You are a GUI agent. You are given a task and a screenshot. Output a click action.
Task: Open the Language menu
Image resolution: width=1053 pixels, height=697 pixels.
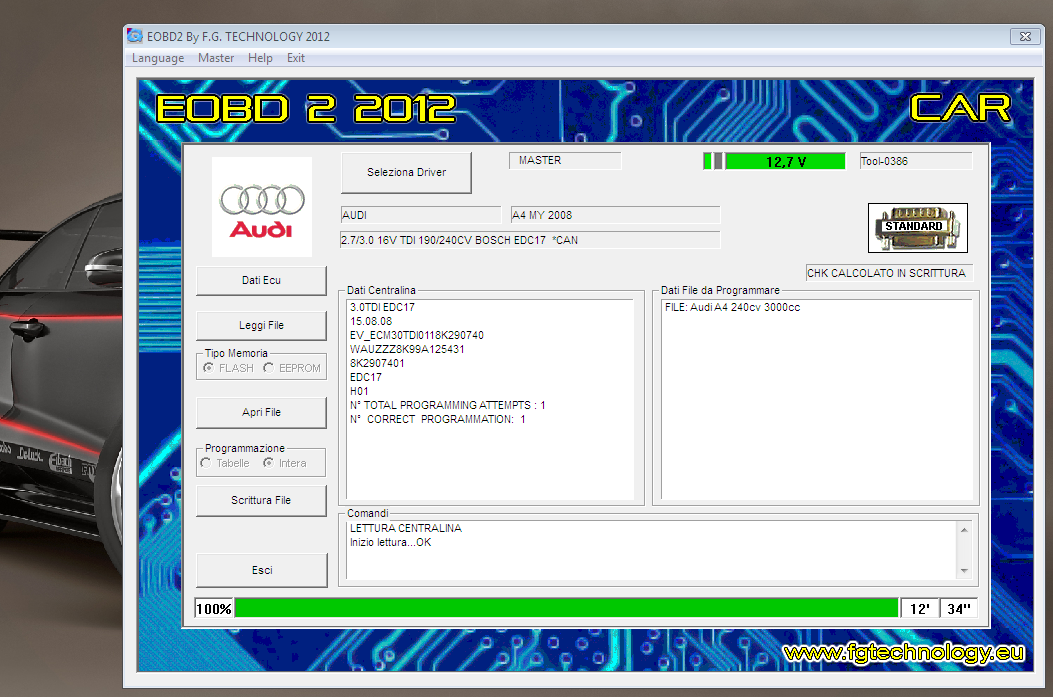pyautogui.click(x=158, y=58)
